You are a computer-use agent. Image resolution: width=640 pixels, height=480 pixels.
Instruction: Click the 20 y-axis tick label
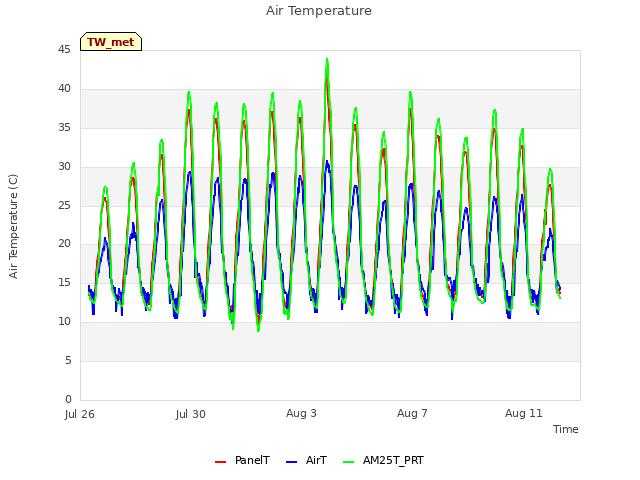pos(64,244)
